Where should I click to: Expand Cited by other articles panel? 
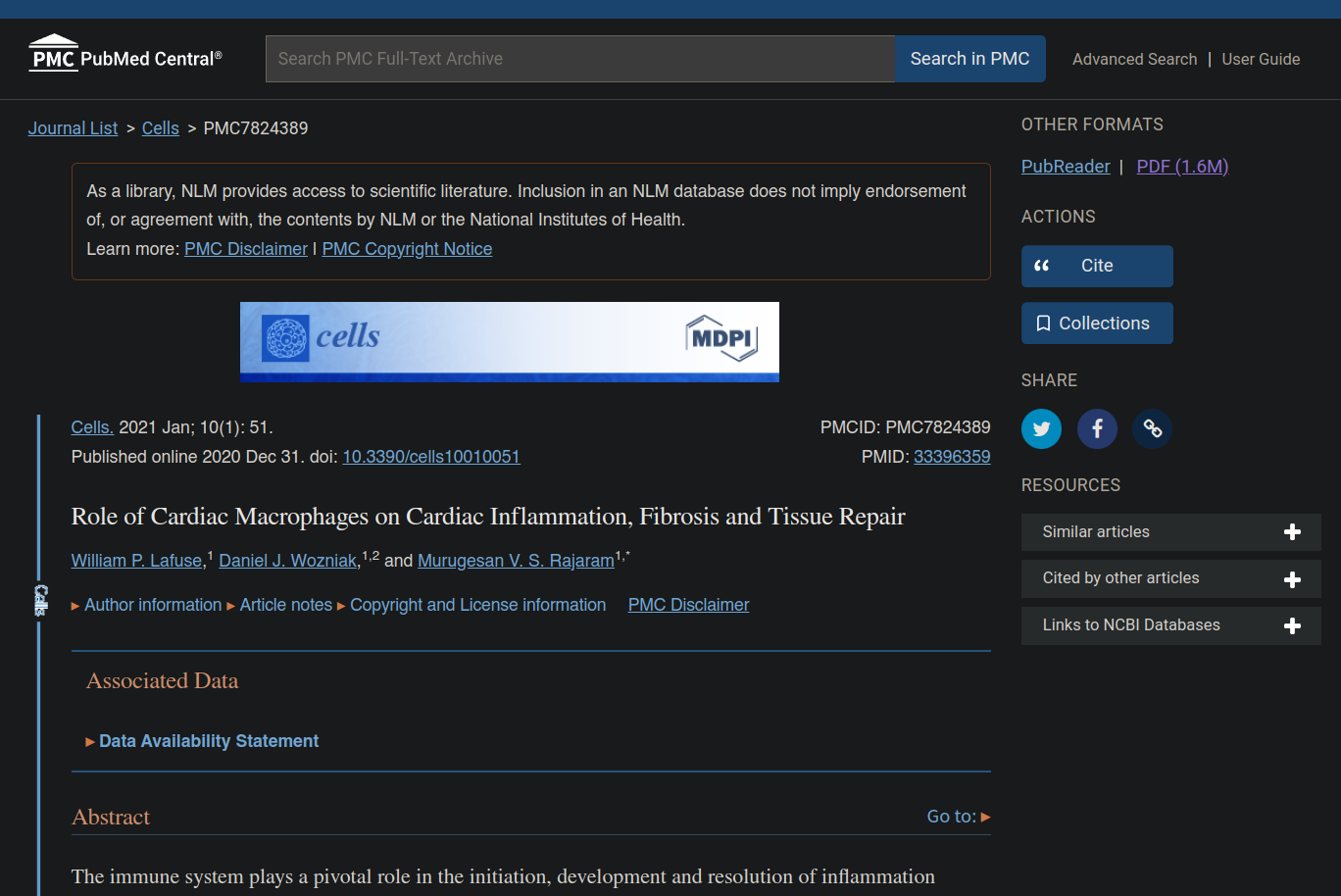[x=1170, y=579]
